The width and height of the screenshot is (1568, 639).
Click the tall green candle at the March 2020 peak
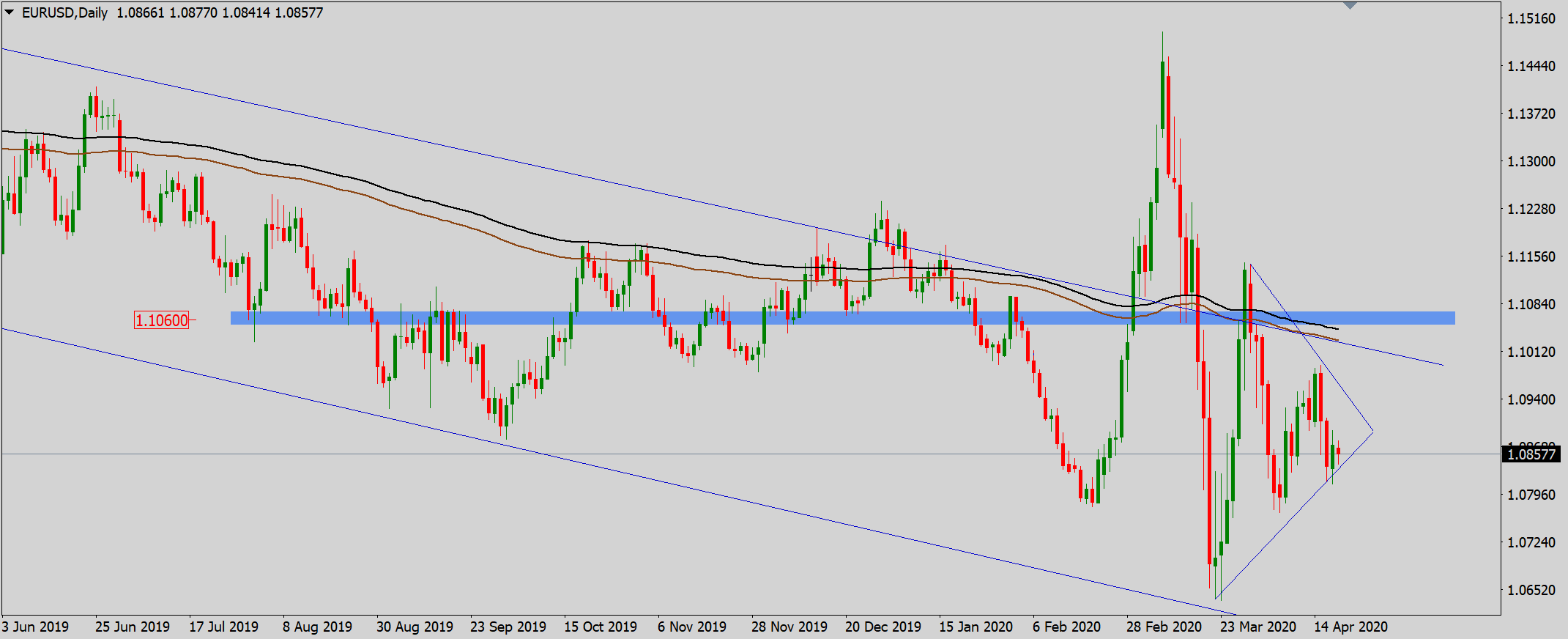pyautogui.click(x=1162, y=95)
